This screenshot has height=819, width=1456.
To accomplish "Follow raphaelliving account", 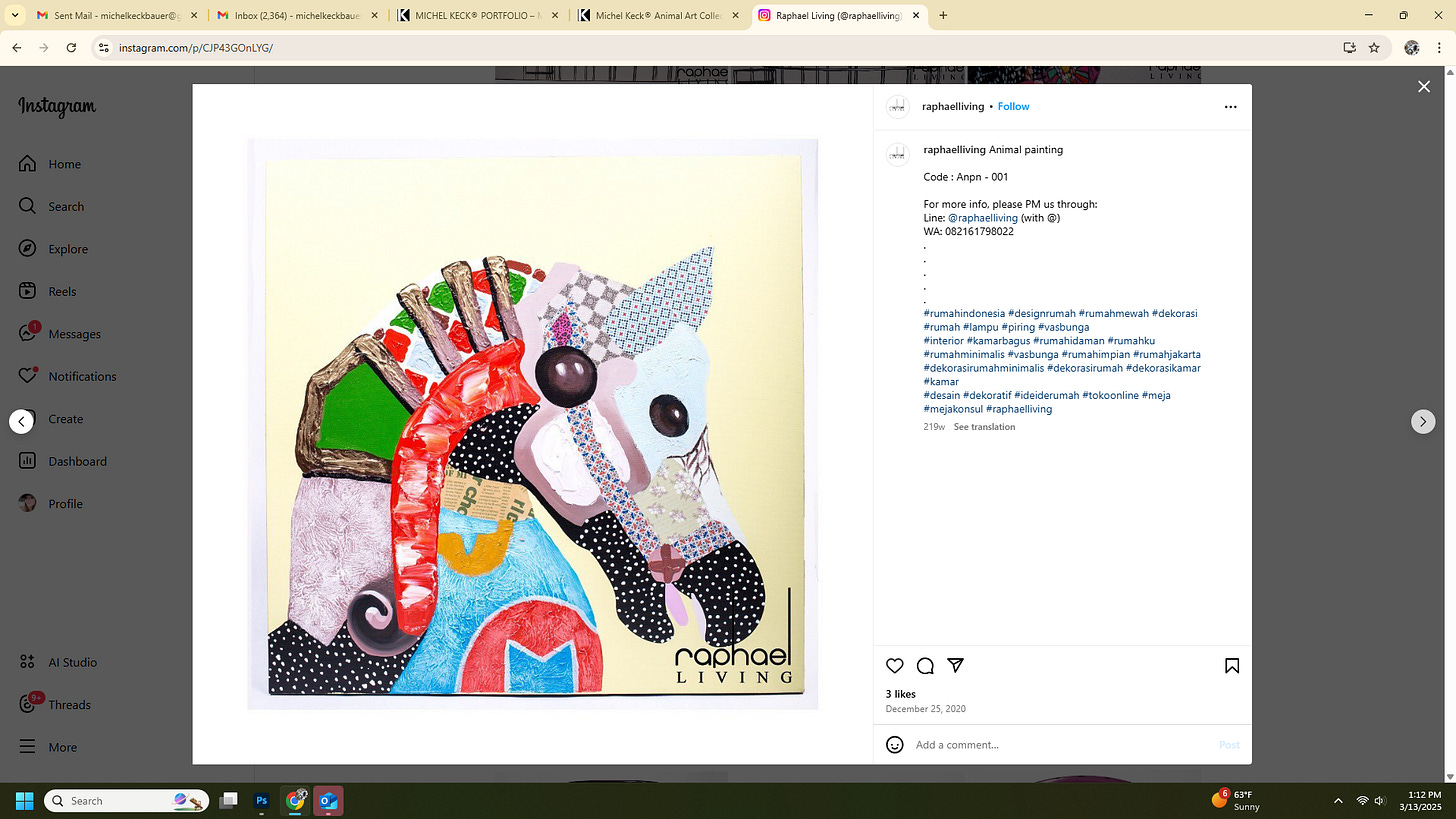I will [1013, 107].
